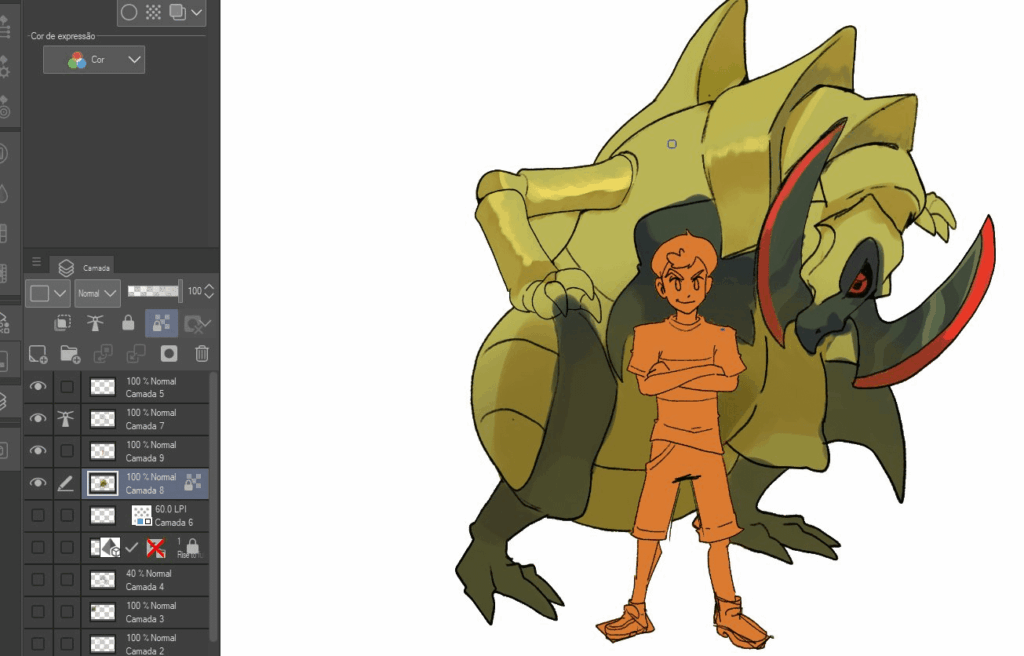This screenshot has height=656, width=1024.
Task: Click the enable mask icon with dropdown
Action: [x=197, y=323]
